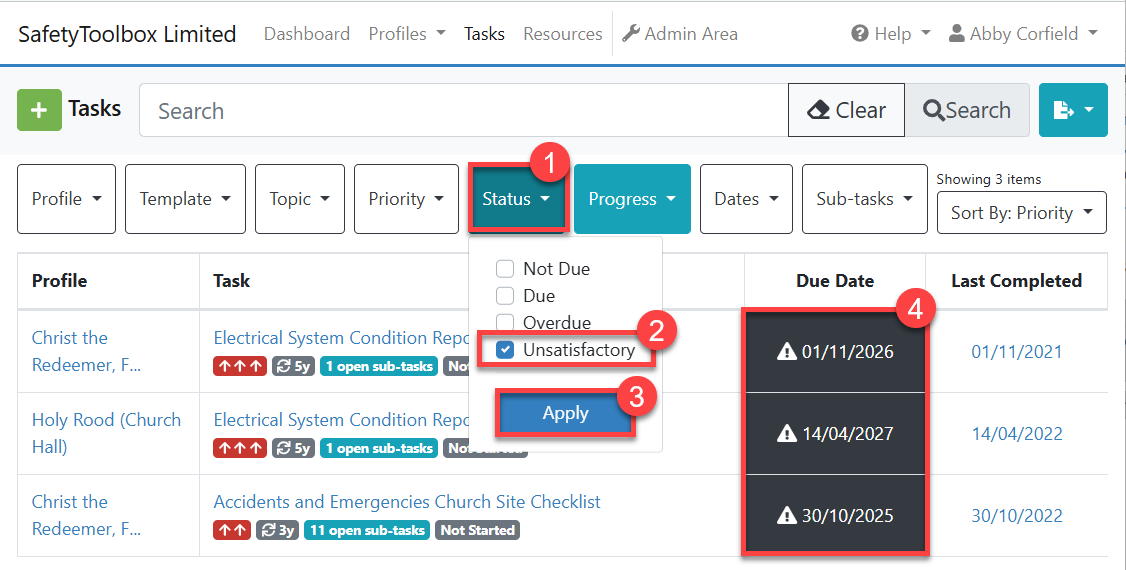Enable the Due status checkbox
1126x570 pixels.
point(505,296)
